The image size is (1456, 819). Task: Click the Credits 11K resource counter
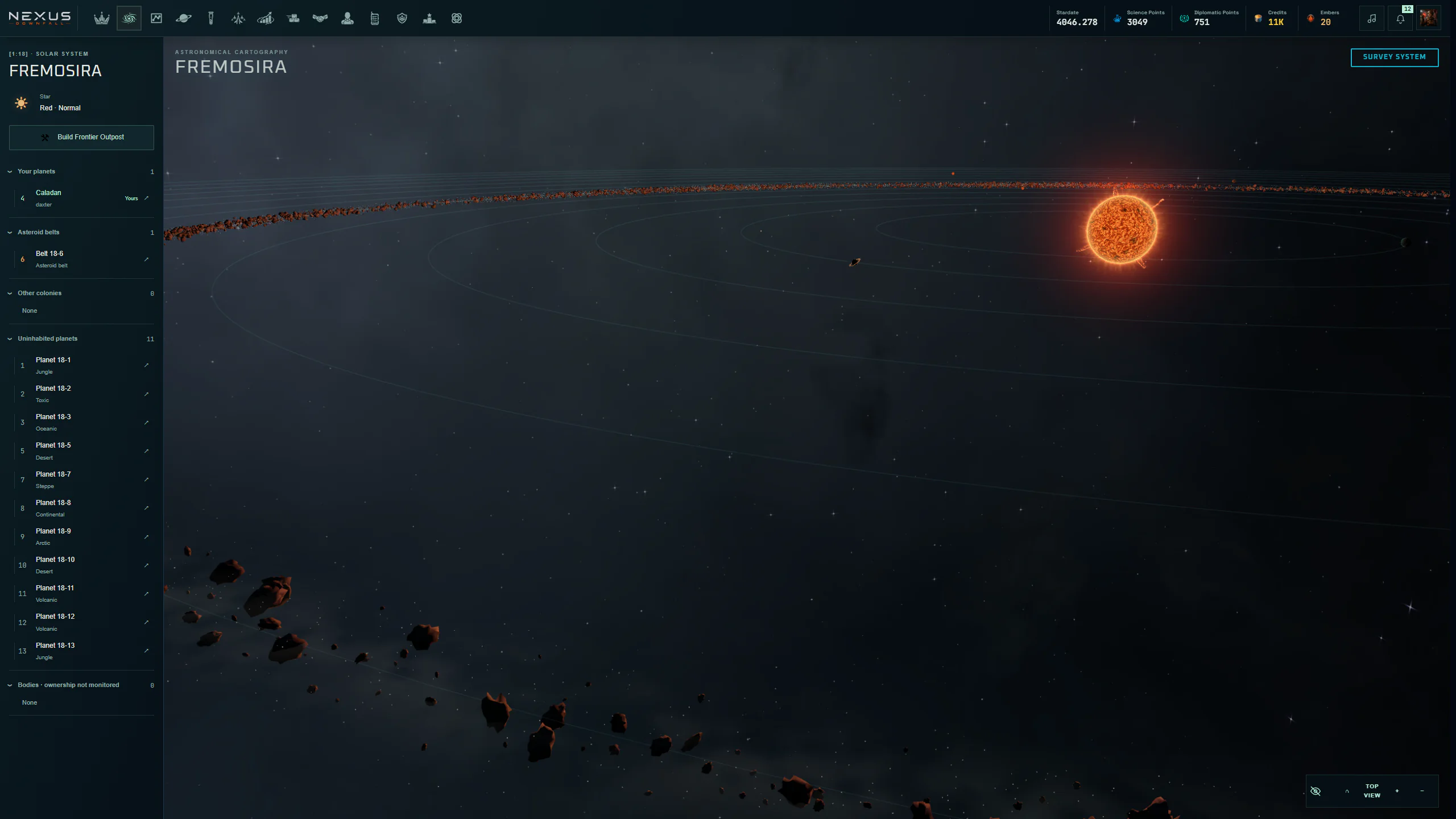tap(1271, 19)
